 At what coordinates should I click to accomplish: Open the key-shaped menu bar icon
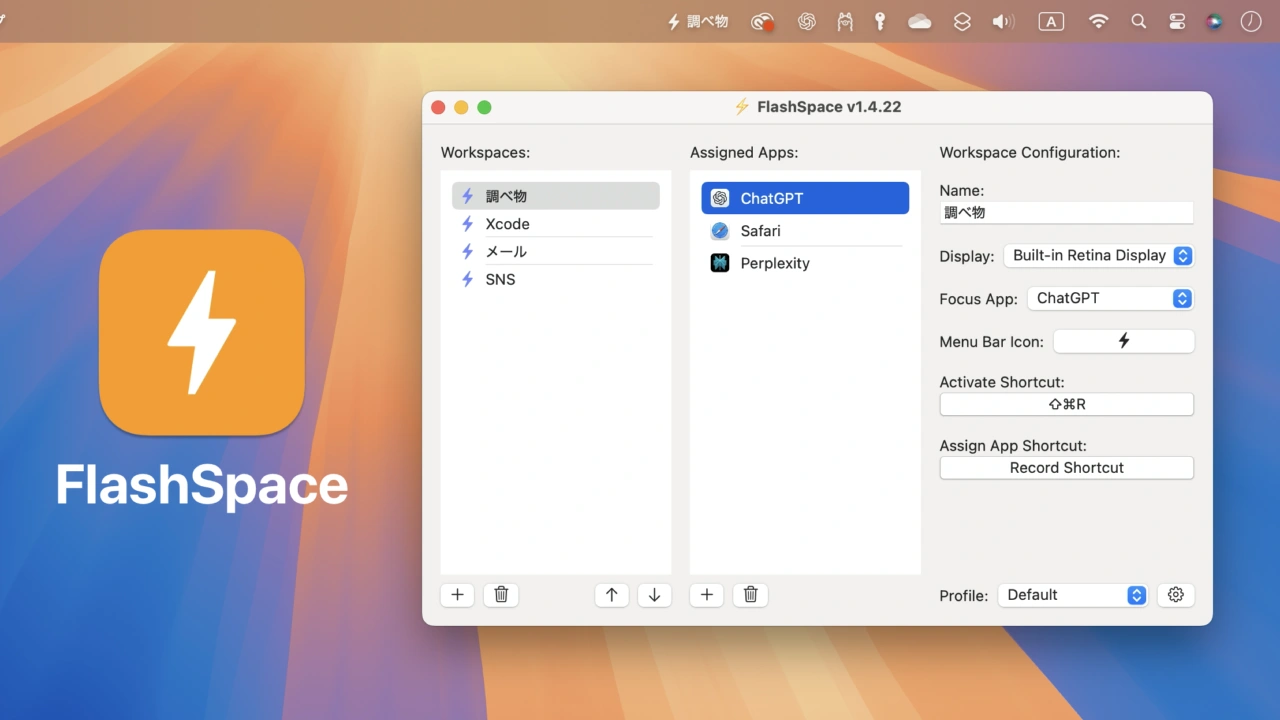click(880, 21)
